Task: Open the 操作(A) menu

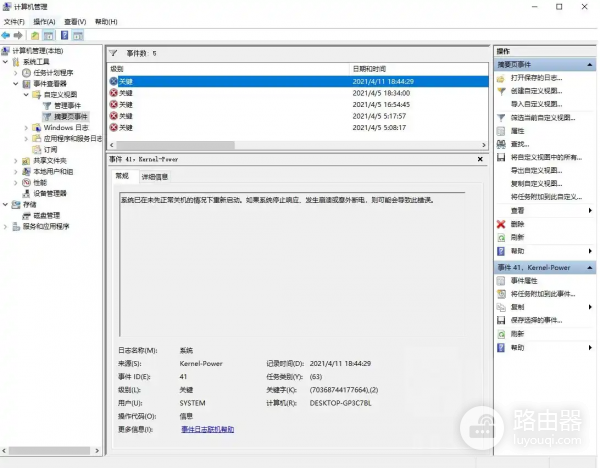Action: point(44,21)
